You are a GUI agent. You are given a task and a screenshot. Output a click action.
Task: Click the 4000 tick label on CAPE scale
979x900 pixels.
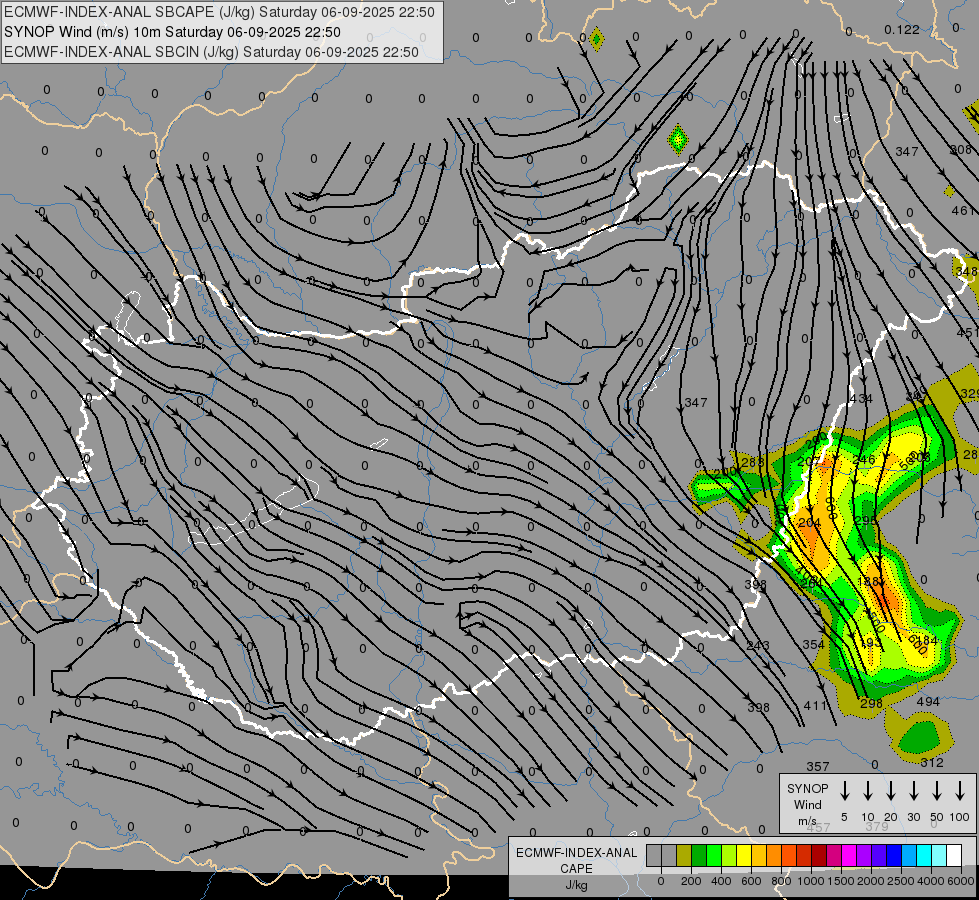click(x=931, y=881)
